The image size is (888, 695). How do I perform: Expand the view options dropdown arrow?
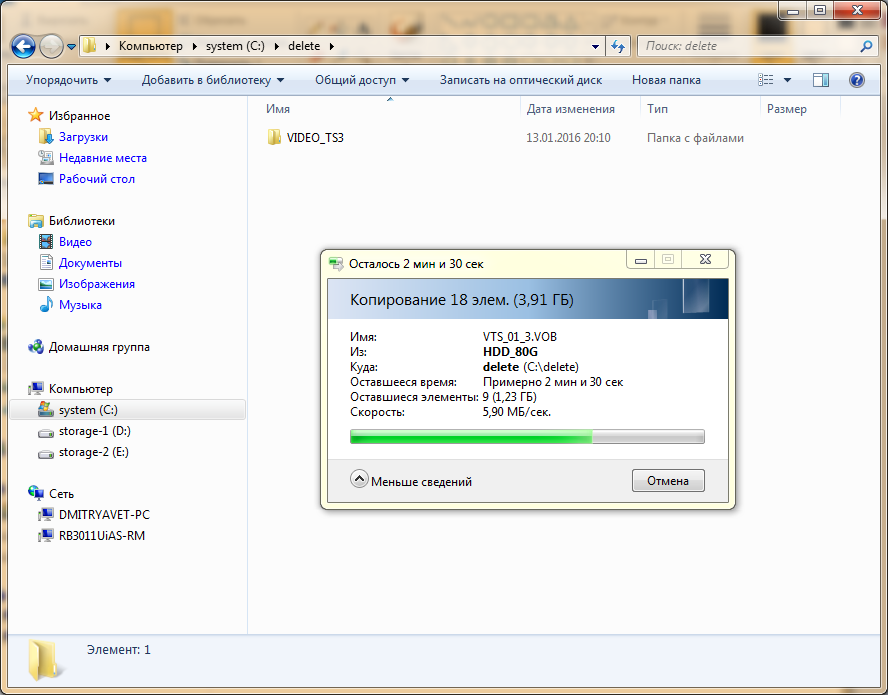788,80
